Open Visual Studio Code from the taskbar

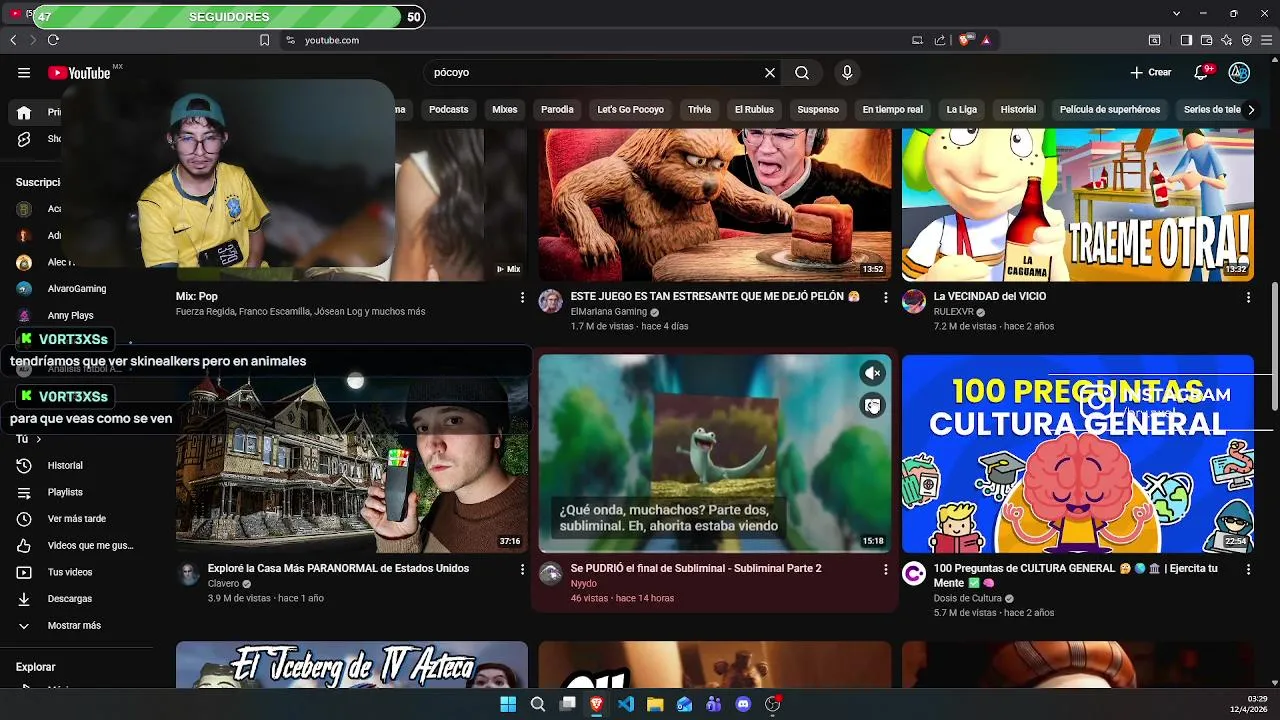(x=626, y=704)
